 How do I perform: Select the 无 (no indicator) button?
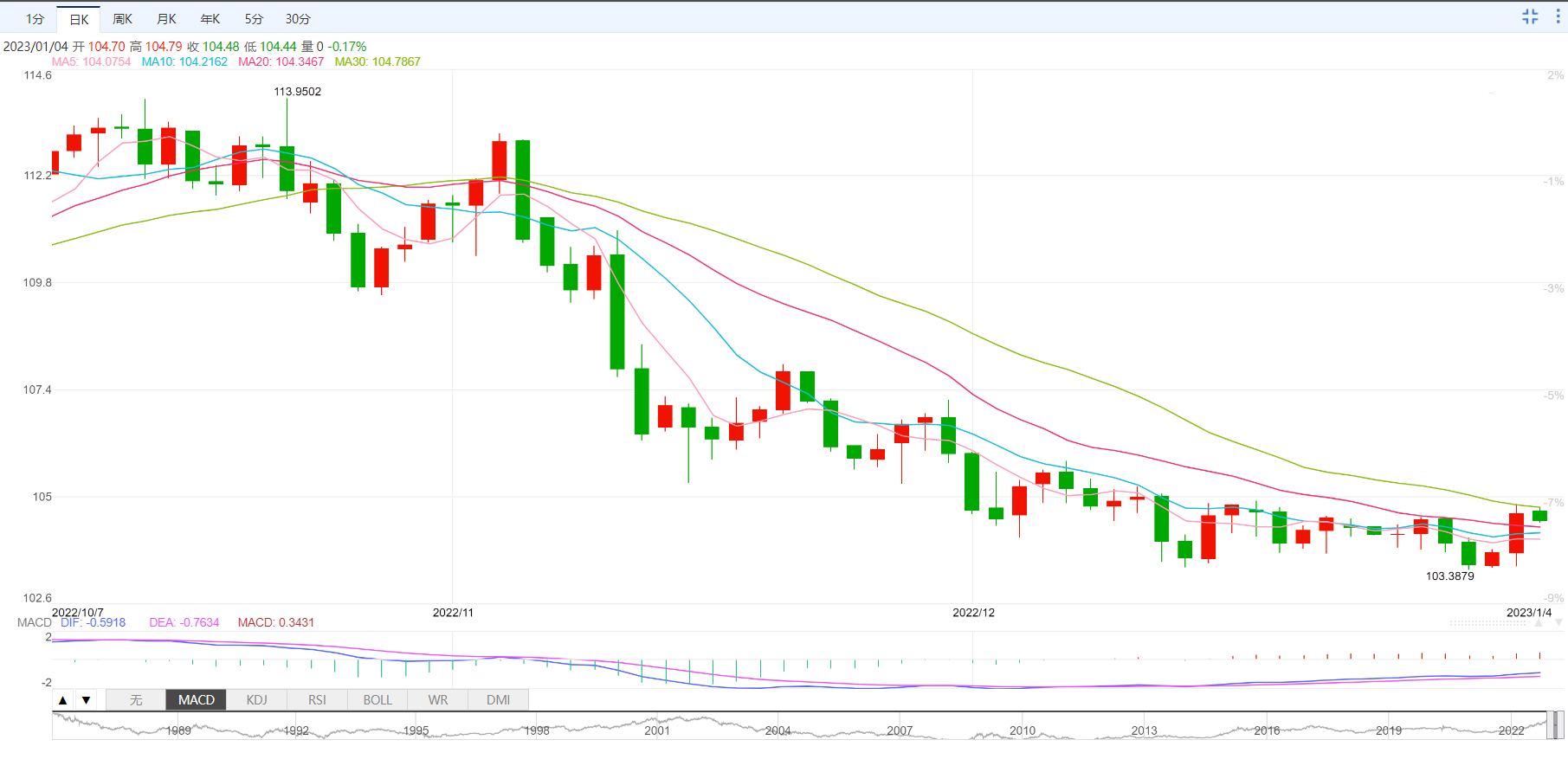click(136, 700)
